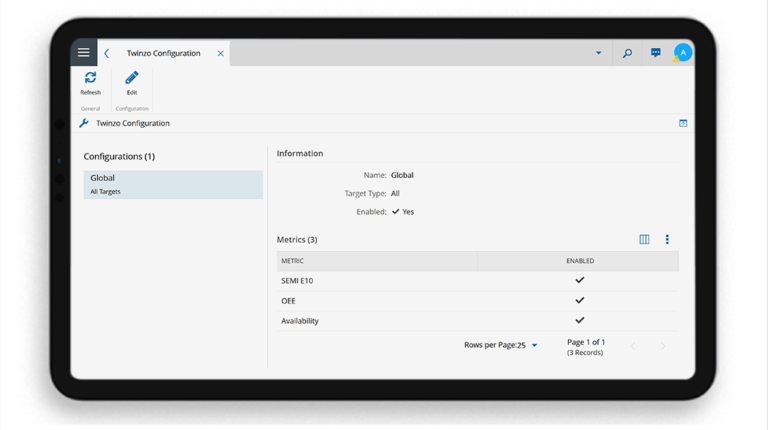Open the tab list dropdown arrow

point(599,53)
